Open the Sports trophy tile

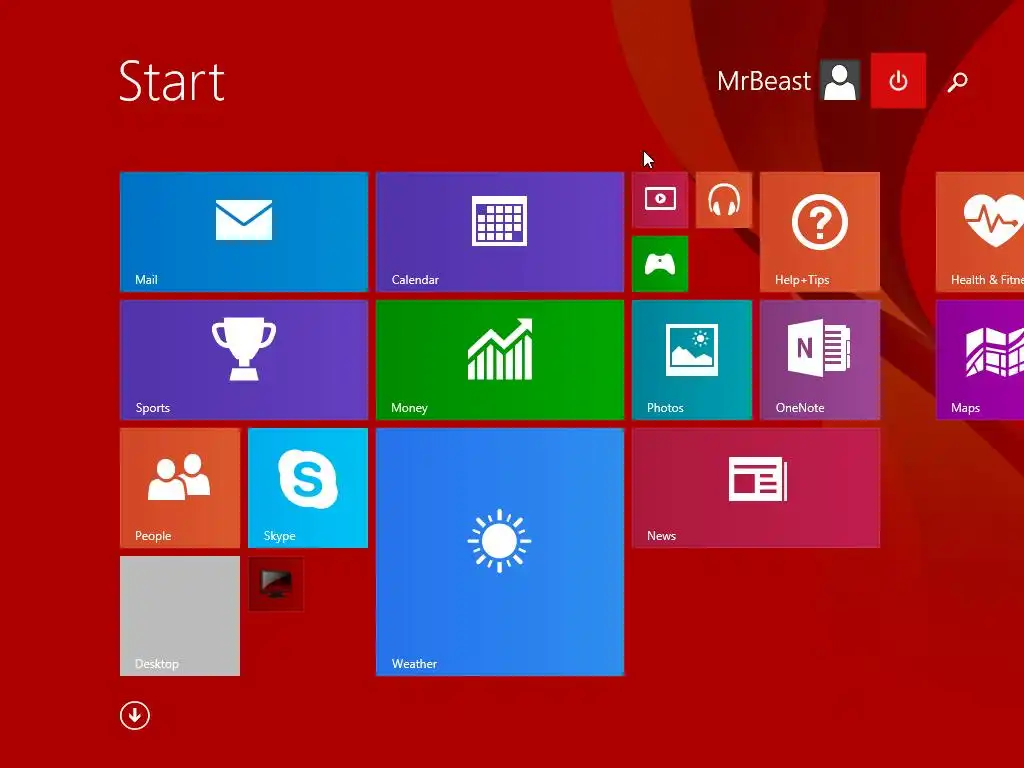pos(244,360)
